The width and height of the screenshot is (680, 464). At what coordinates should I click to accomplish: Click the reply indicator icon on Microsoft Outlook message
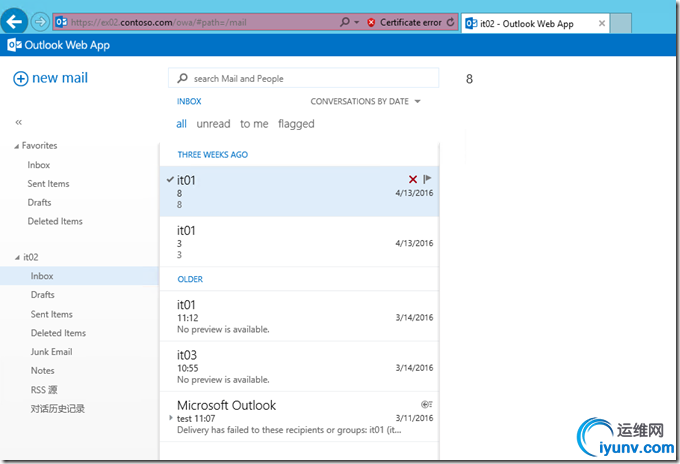(x=427, y=405)
